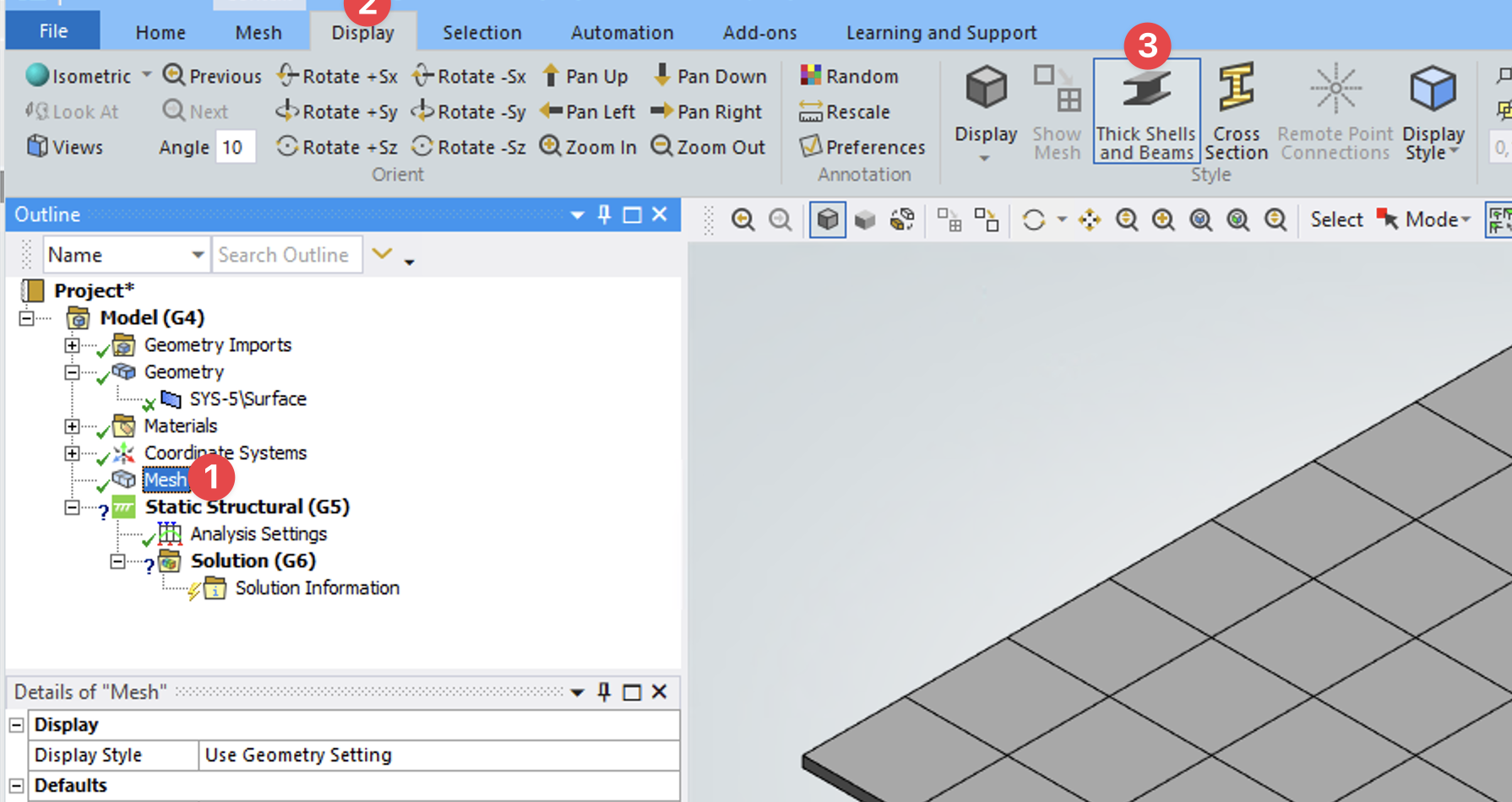Switch to the Mesh ribbon tab
1512x802 pixels.
click(258, 33)
